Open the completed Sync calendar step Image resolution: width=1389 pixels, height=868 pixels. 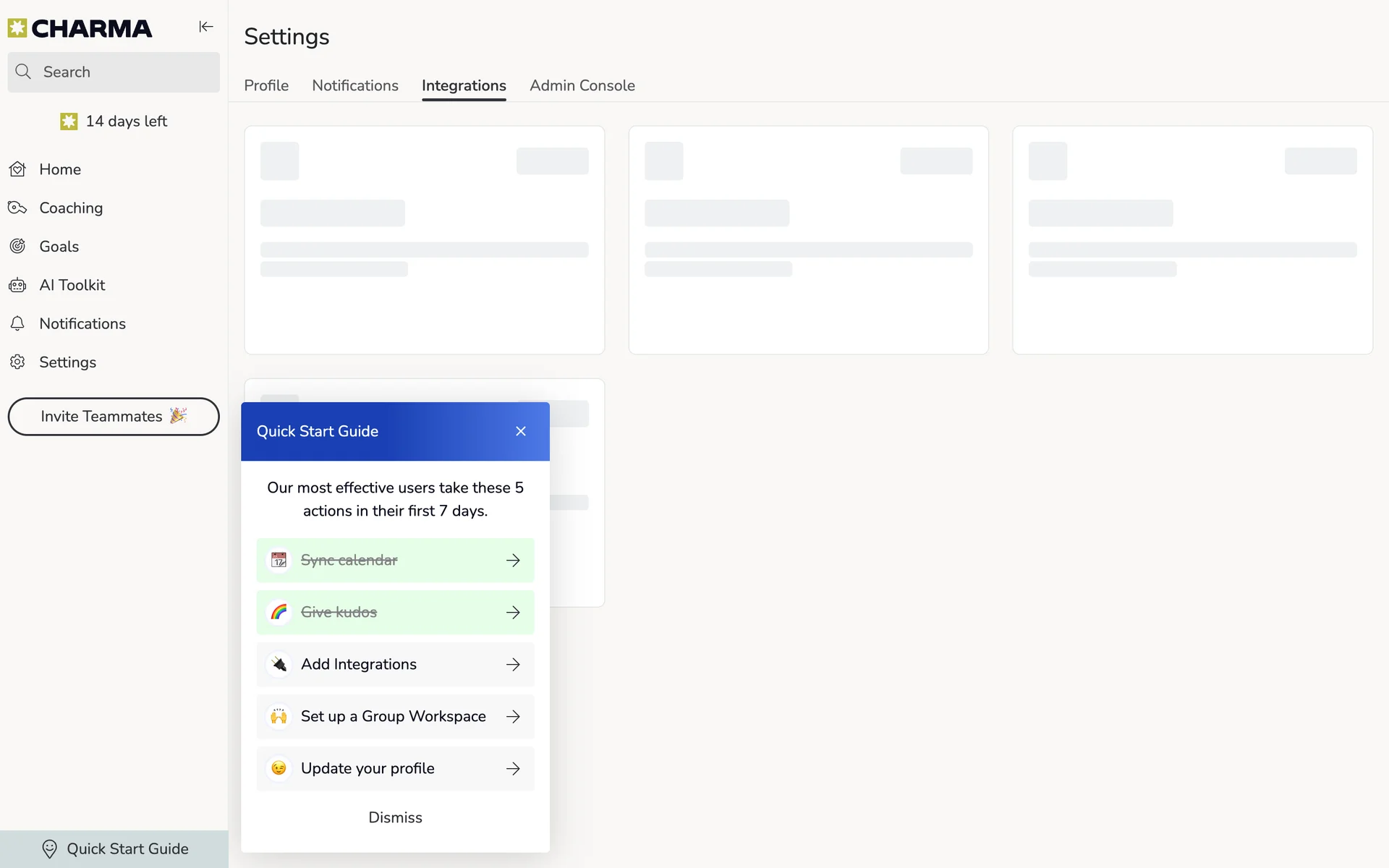[x=395, y=560]
